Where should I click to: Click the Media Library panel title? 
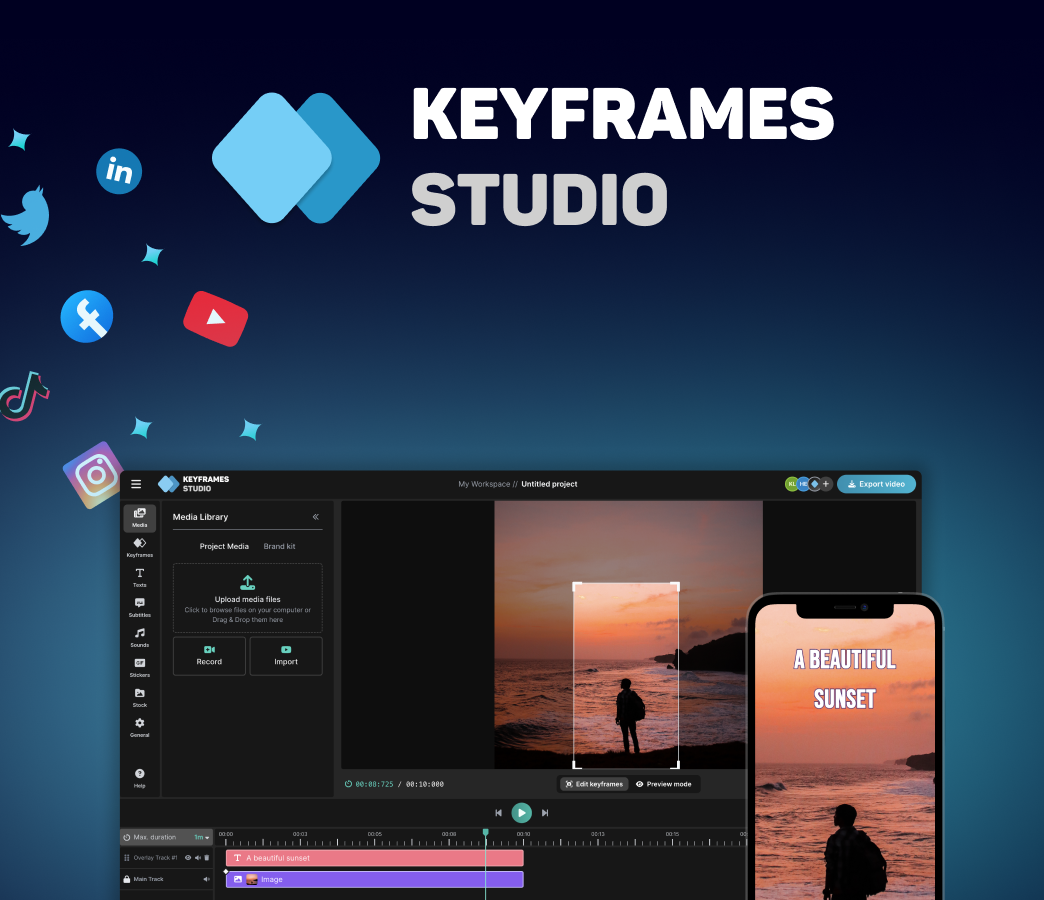(x=200, y=517)
